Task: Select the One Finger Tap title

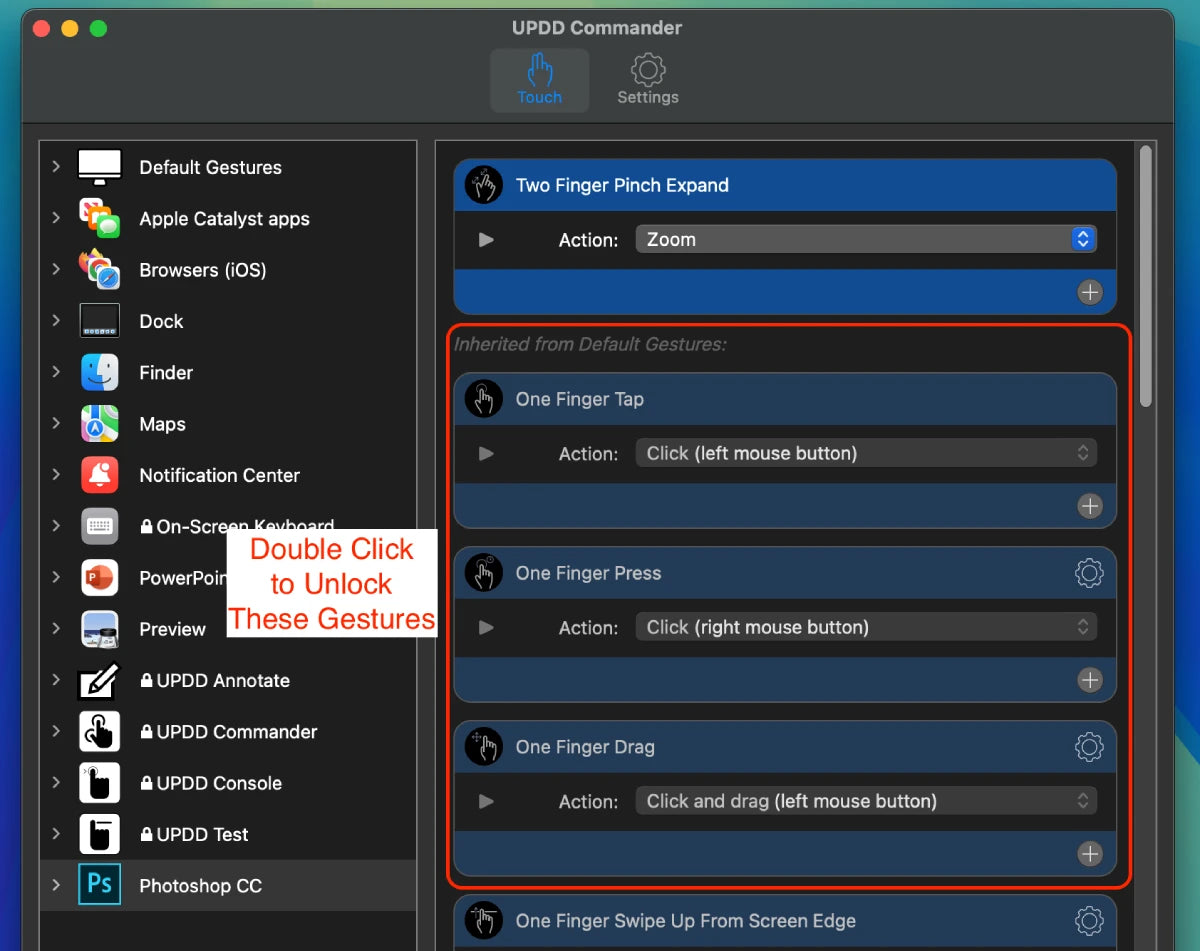Action: [580, 399]
